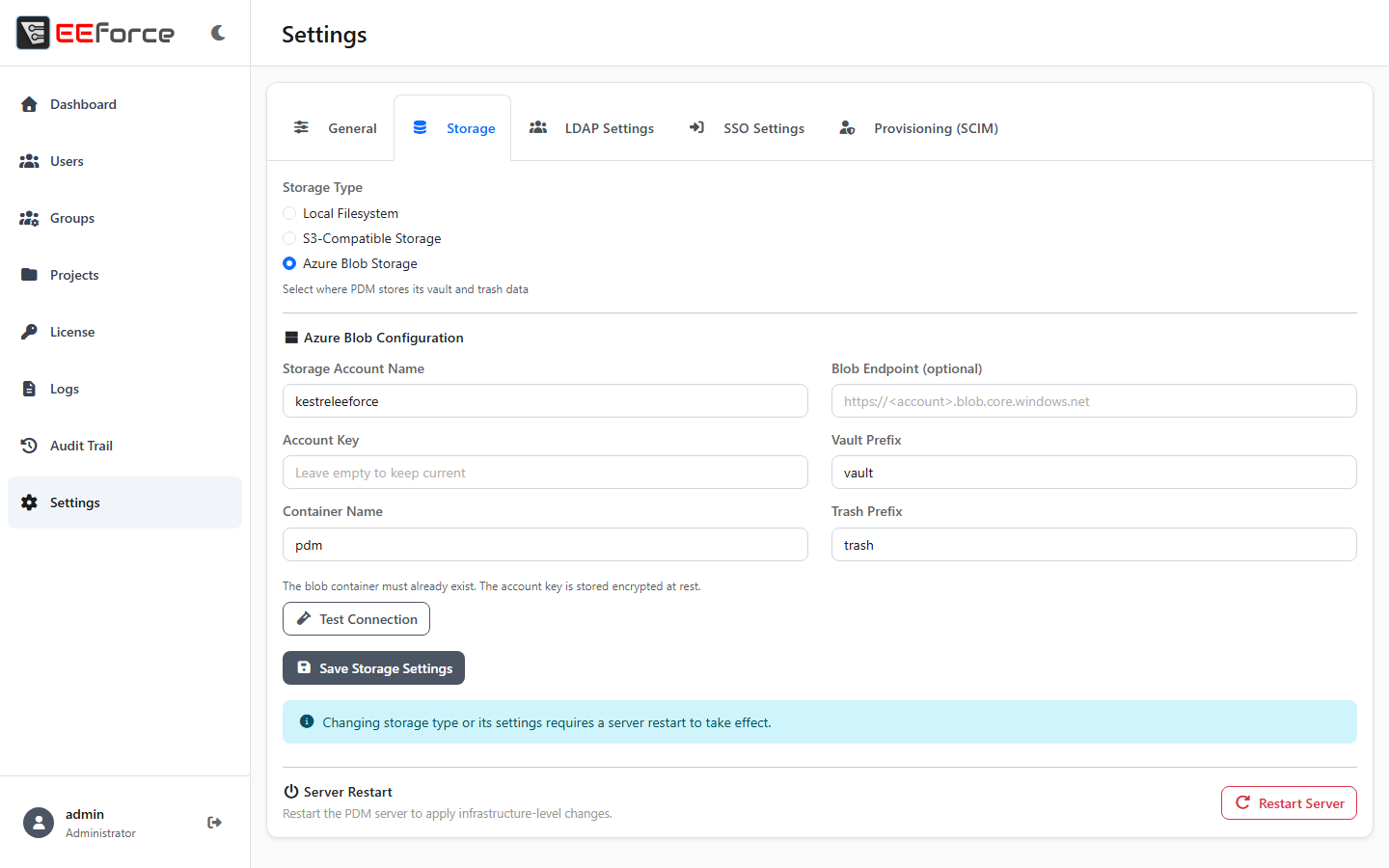The height and width of the screenshot is (868, 1389).
Task: Select the S3-Compatible Storage radio option
Action: (x=289, y=238)
